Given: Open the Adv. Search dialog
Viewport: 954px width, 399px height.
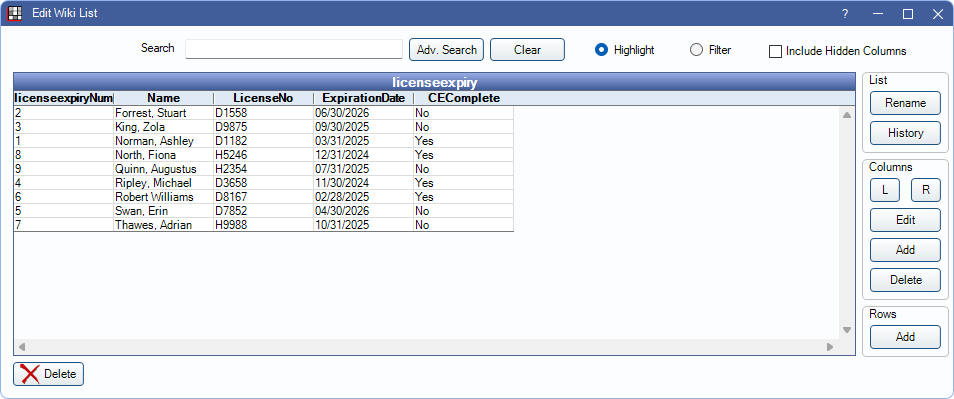Looking at the screenshot, I should pyautogui.click(x=447, y=50).
